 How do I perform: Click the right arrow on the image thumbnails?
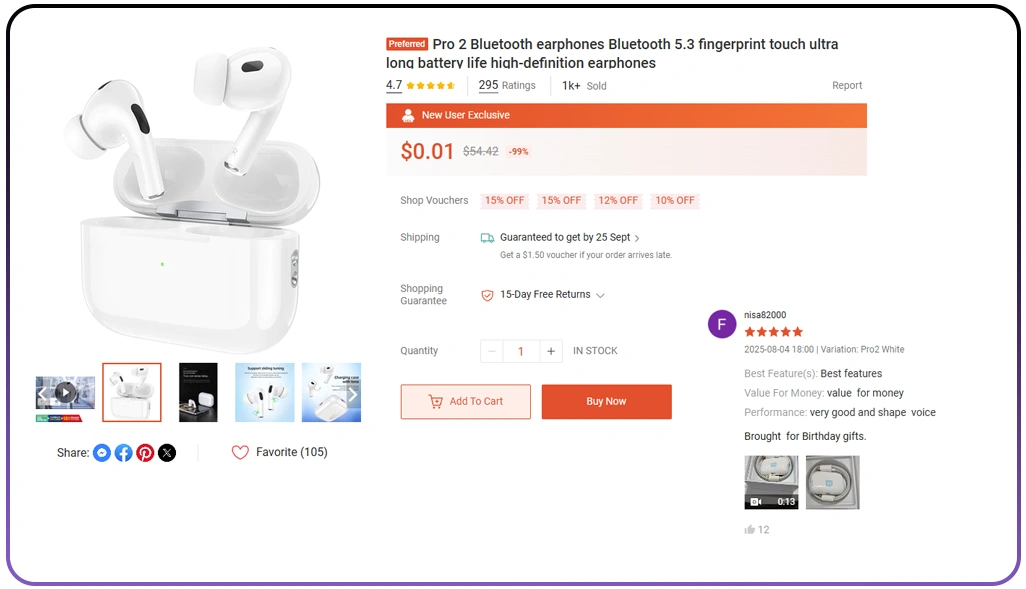(352, 394)
